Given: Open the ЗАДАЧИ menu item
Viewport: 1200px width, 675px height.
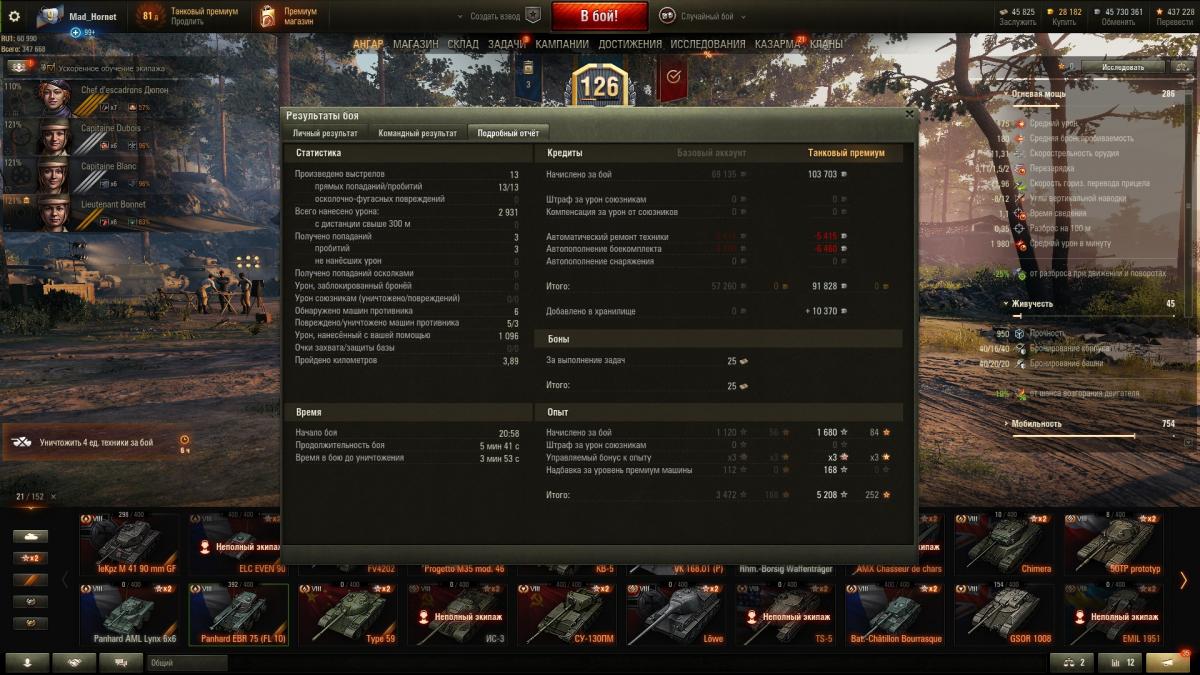Looking at the screenshot, I should click(x=507, y=44).
